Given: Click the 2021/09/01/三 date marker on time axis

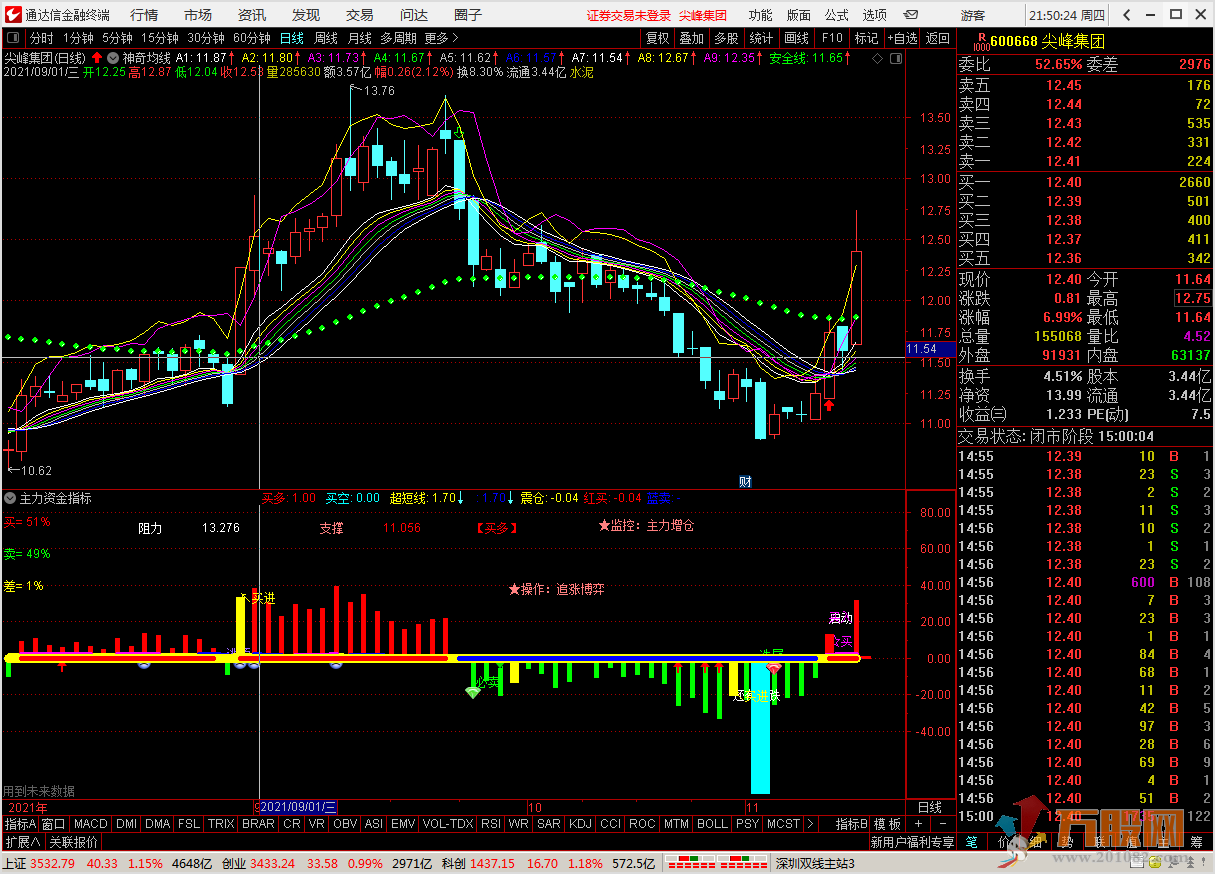Looking at the screenshot, I should coord(298,807).
